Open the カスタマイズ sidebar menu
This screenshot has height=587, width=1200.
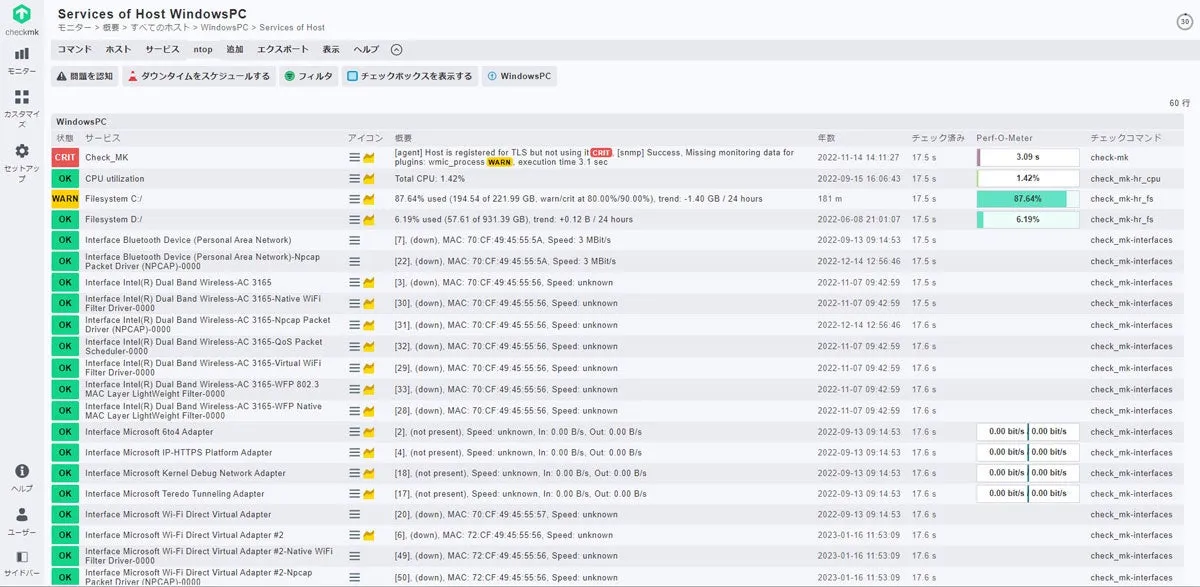click(22, 108)
